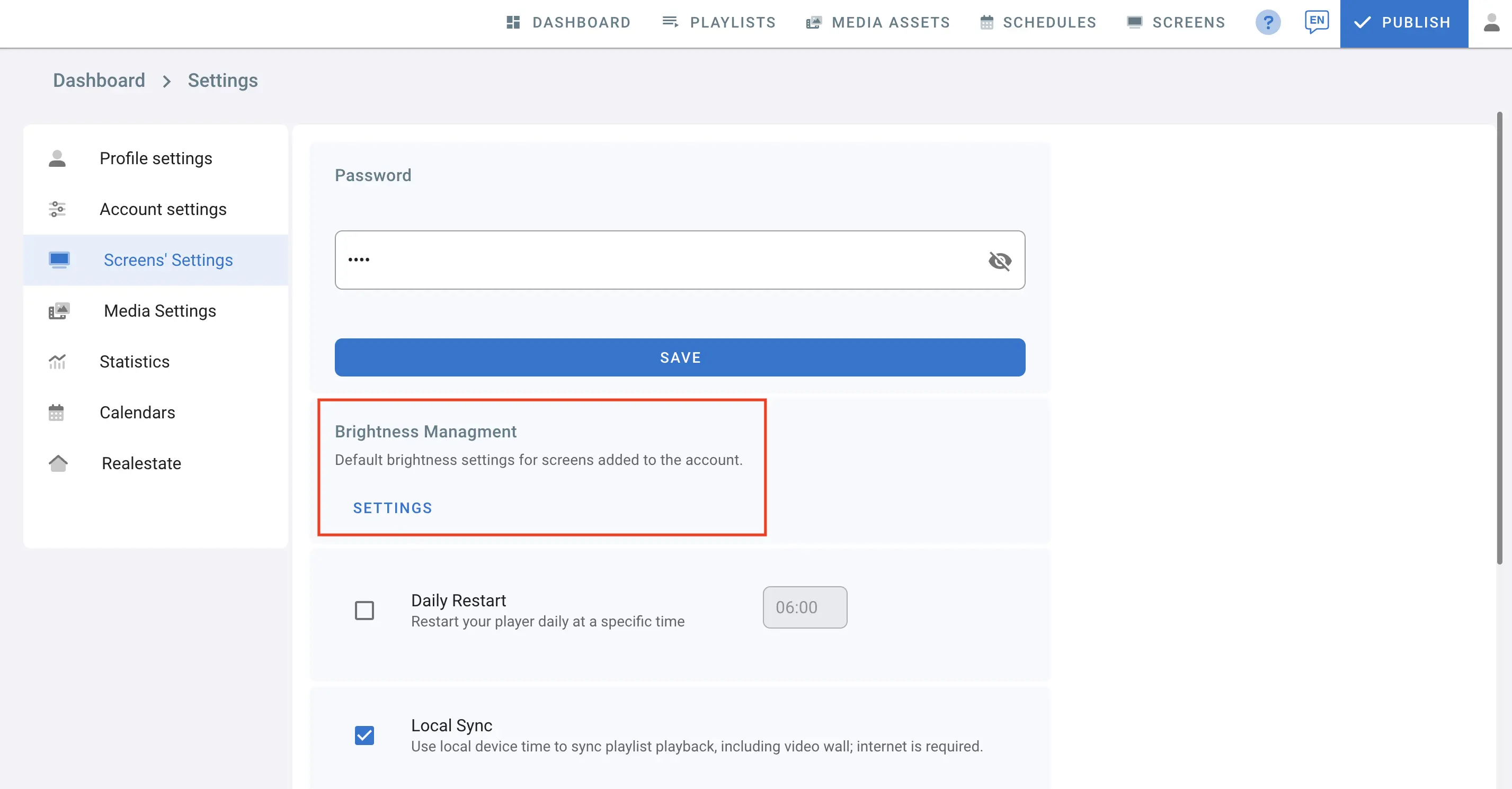Open the user account avatar icon

[1491, 23]
